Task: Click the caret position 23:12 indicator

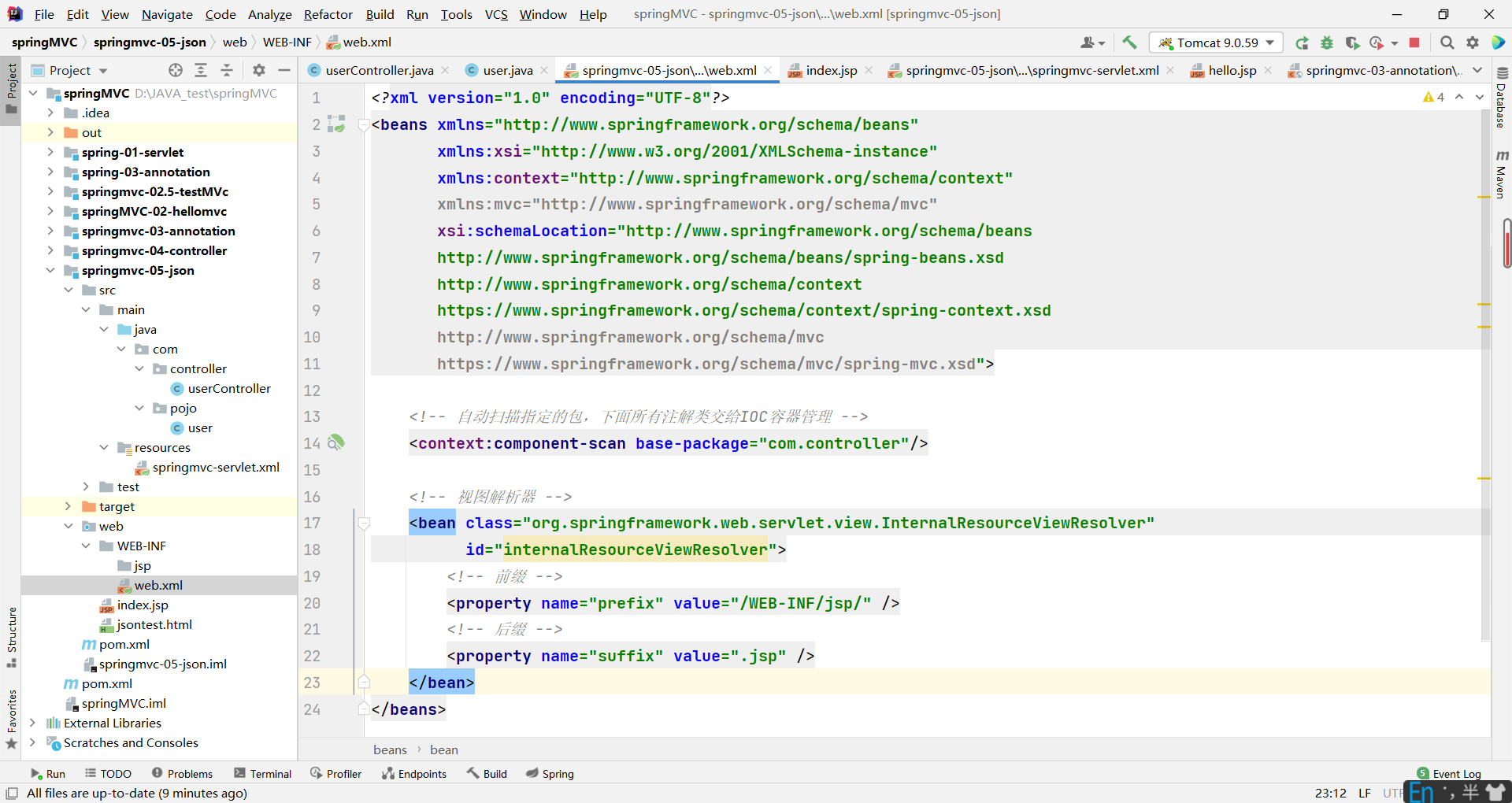Action: click(1330, 793)
